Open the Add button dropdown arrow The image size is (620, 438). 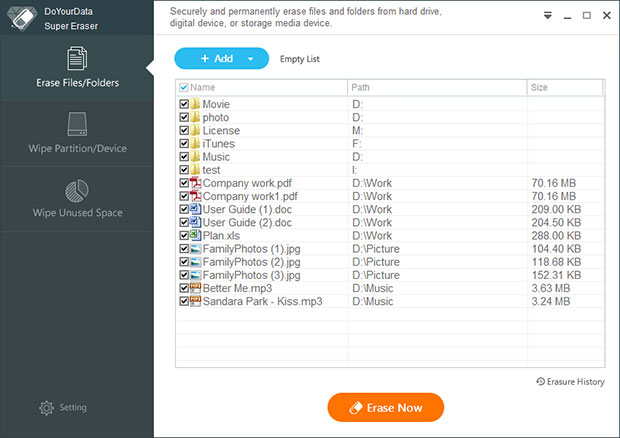(250, 59)
